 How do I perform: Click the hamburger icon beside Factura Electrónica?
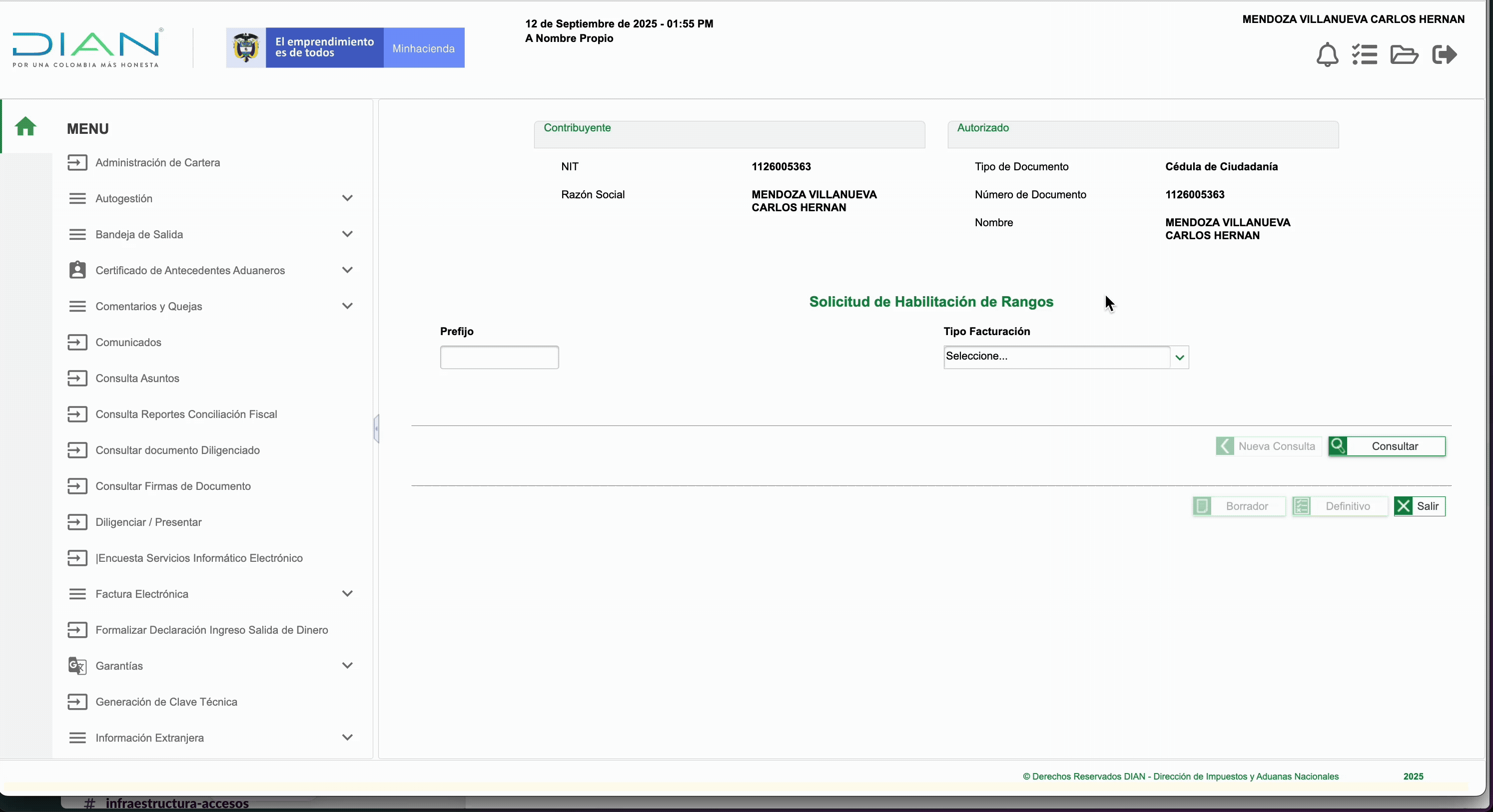pos(77,594)
